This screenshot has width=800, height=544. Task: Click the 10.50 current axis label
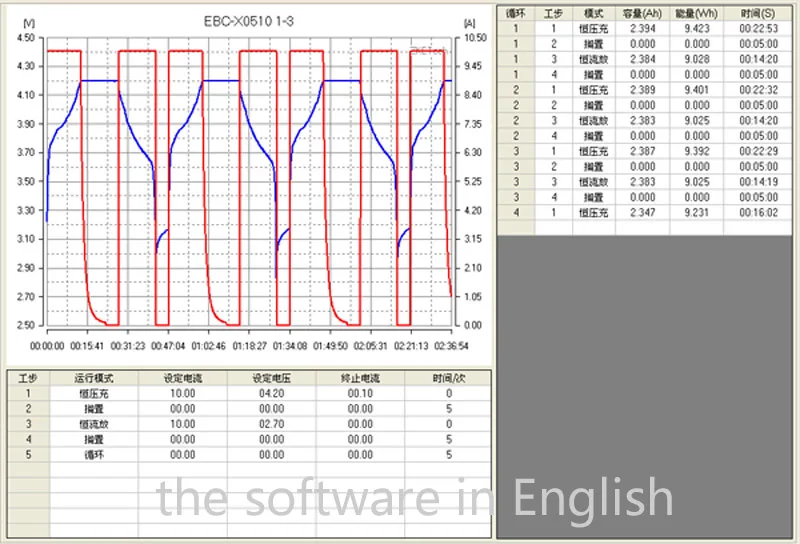click(x=475, y=38)
